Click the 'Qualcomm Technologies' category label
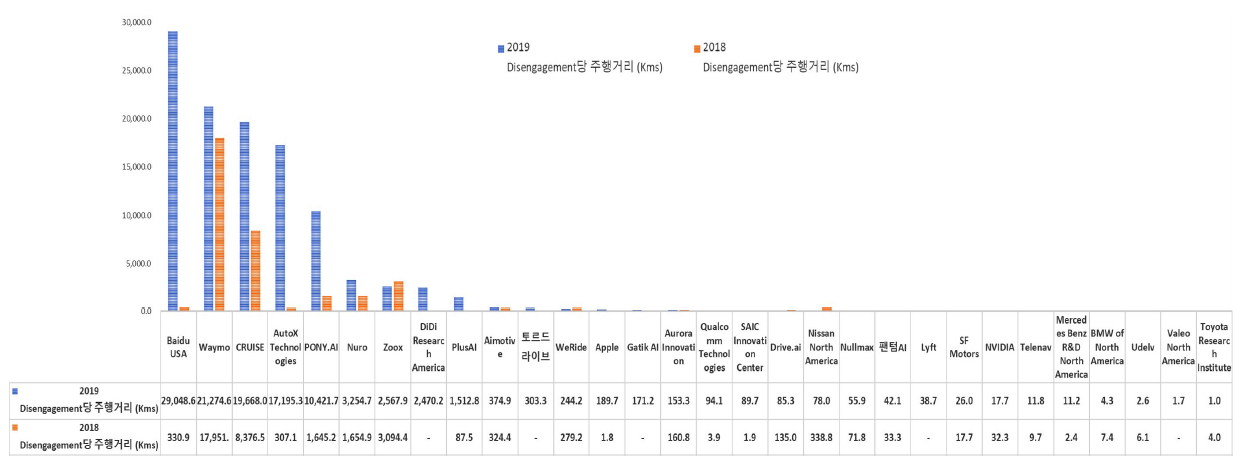Viewport: 1245px width, 469px height. 713,347
